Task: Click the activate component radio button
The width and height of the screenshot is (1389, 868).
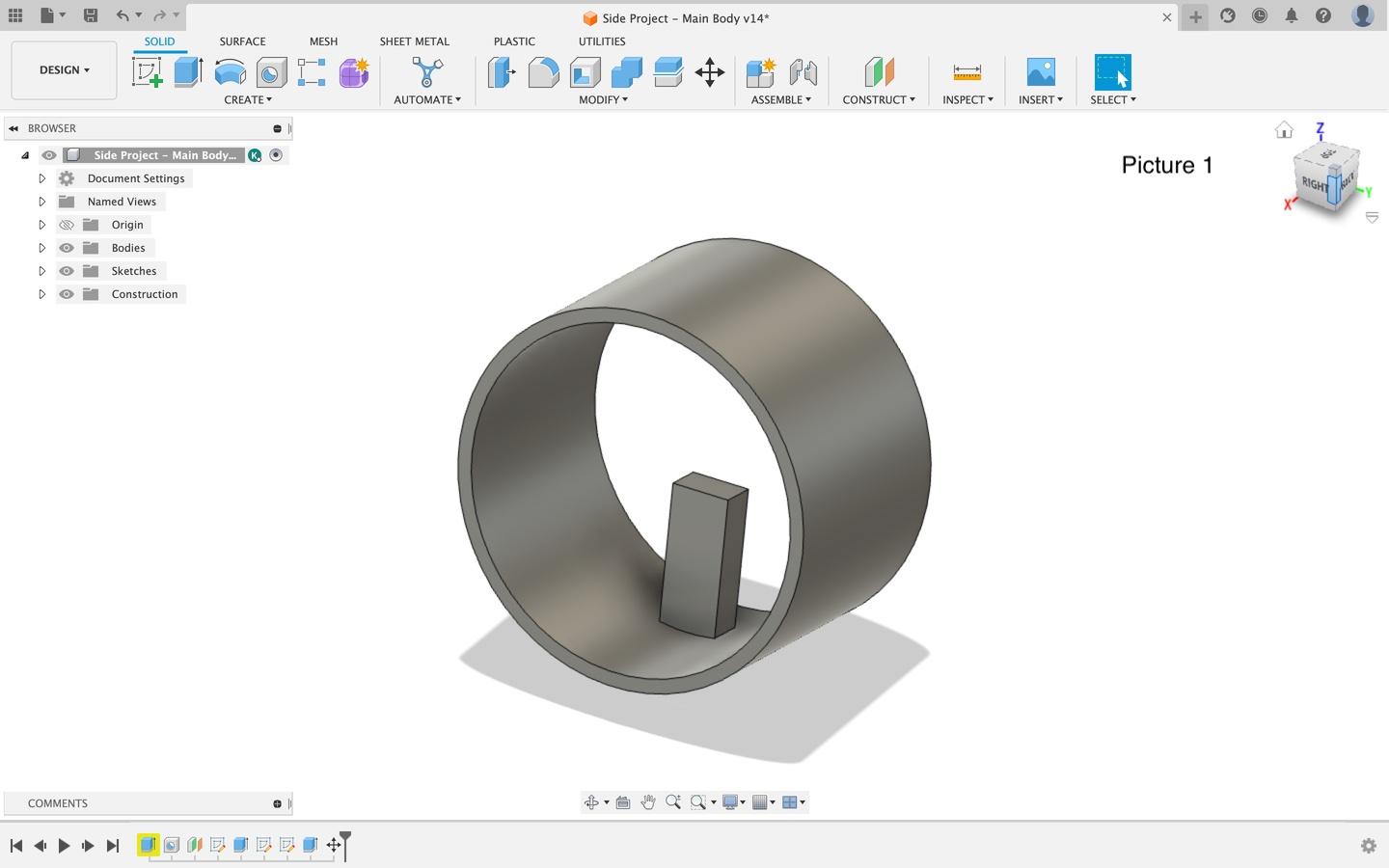Action: tap(276, 155)
